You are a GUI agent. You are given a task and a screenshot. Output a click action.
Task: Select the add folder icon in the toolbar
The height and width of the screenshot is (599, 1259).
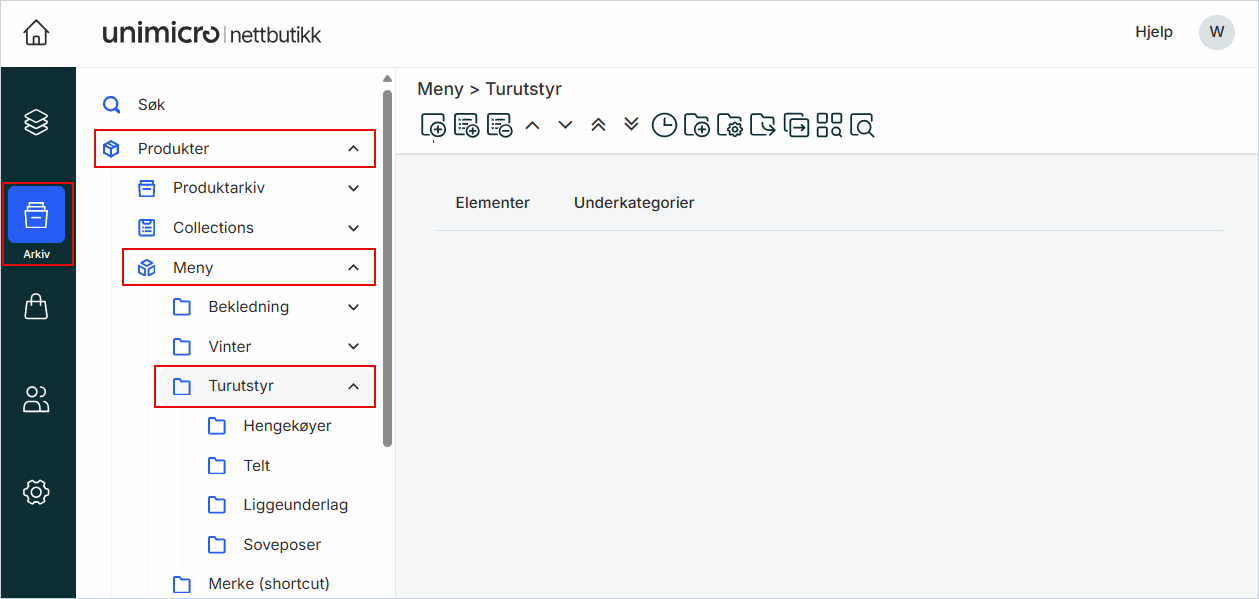[x=697, y=124]
